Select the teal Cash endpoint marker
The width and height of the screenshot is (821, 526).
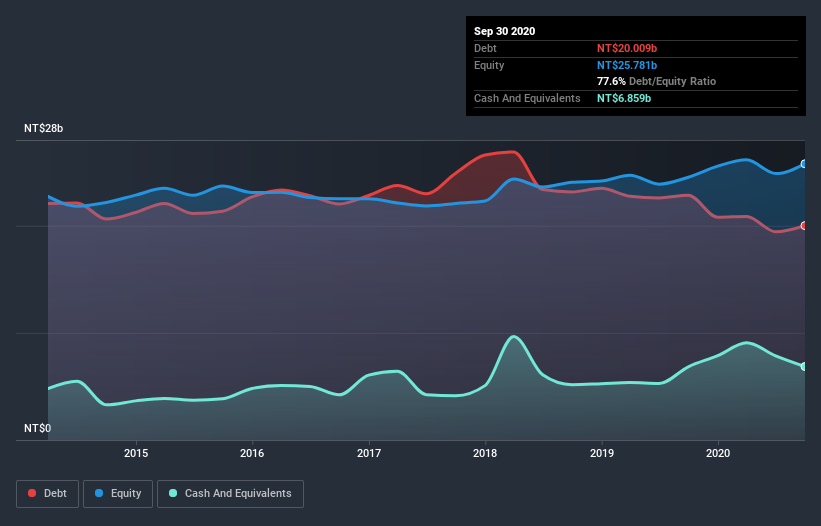pyautogui.click(x=804, y=366)
